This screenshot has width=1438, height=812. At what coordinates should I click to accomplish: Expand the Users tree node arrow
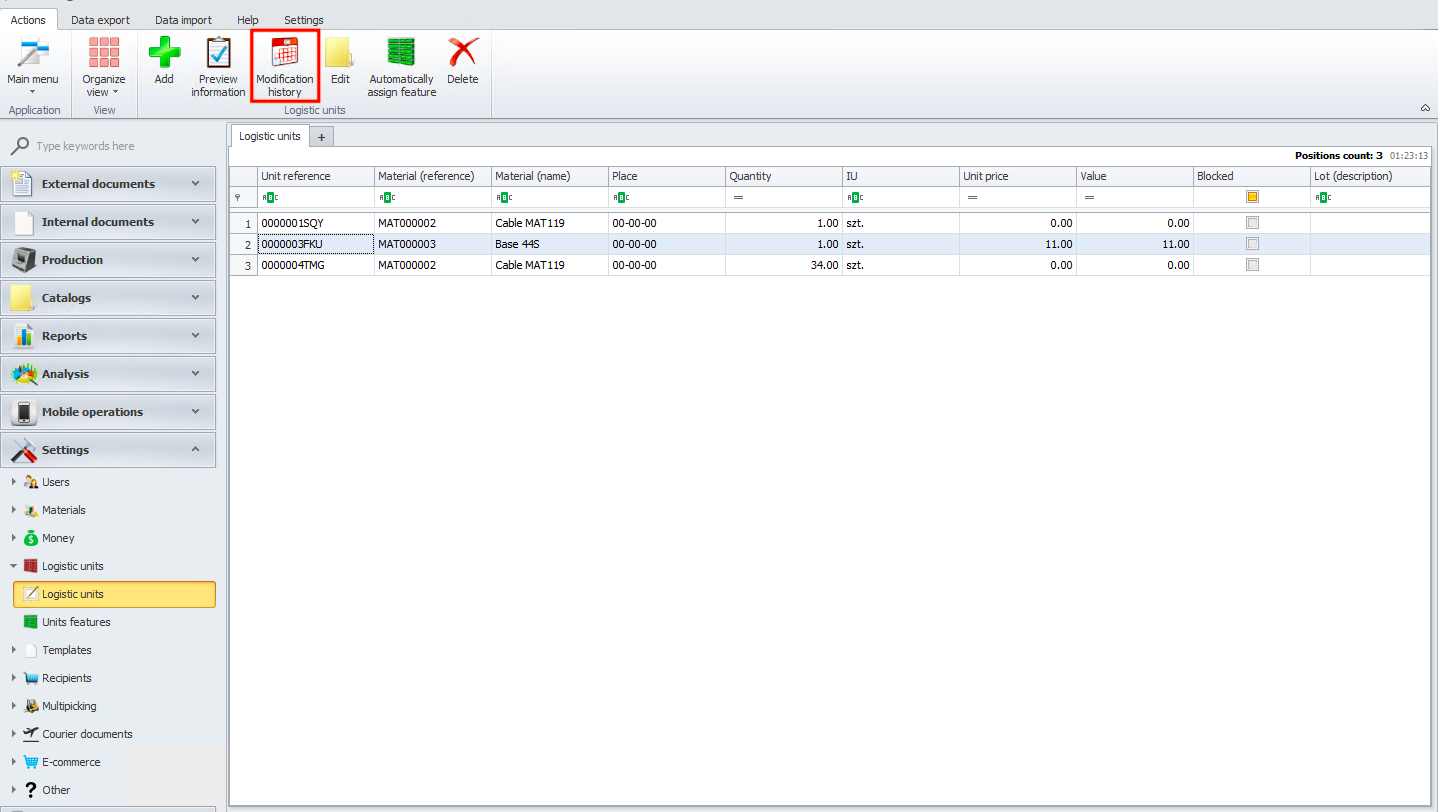(x=13, y=482)
